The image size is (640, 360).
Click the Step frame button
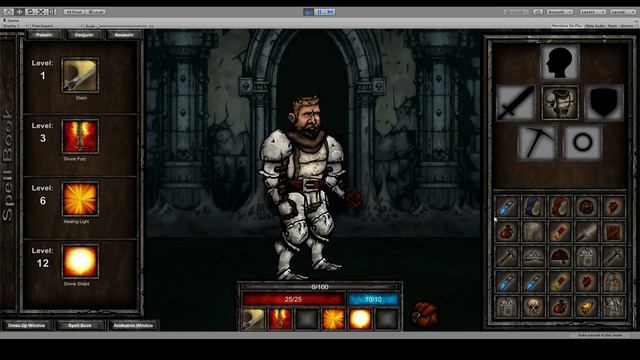click(x=330, y=12)
